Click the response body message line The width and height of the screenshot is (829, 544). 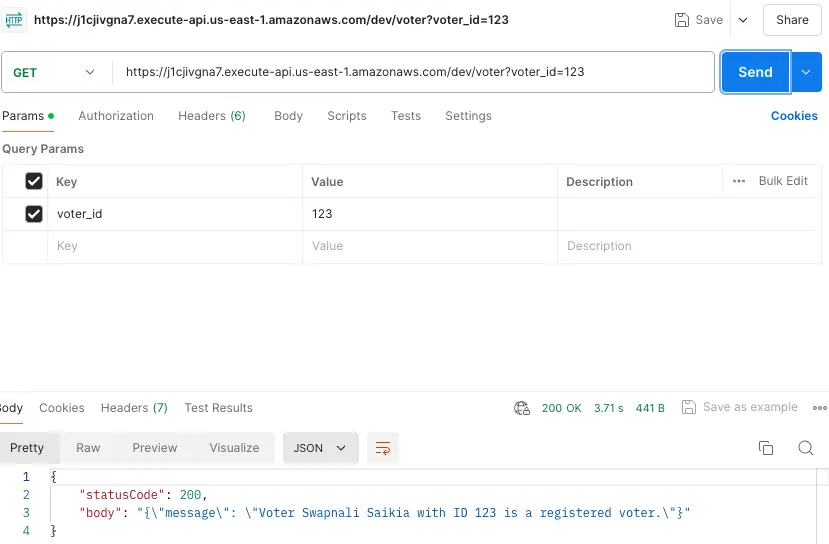coord(384,513)
